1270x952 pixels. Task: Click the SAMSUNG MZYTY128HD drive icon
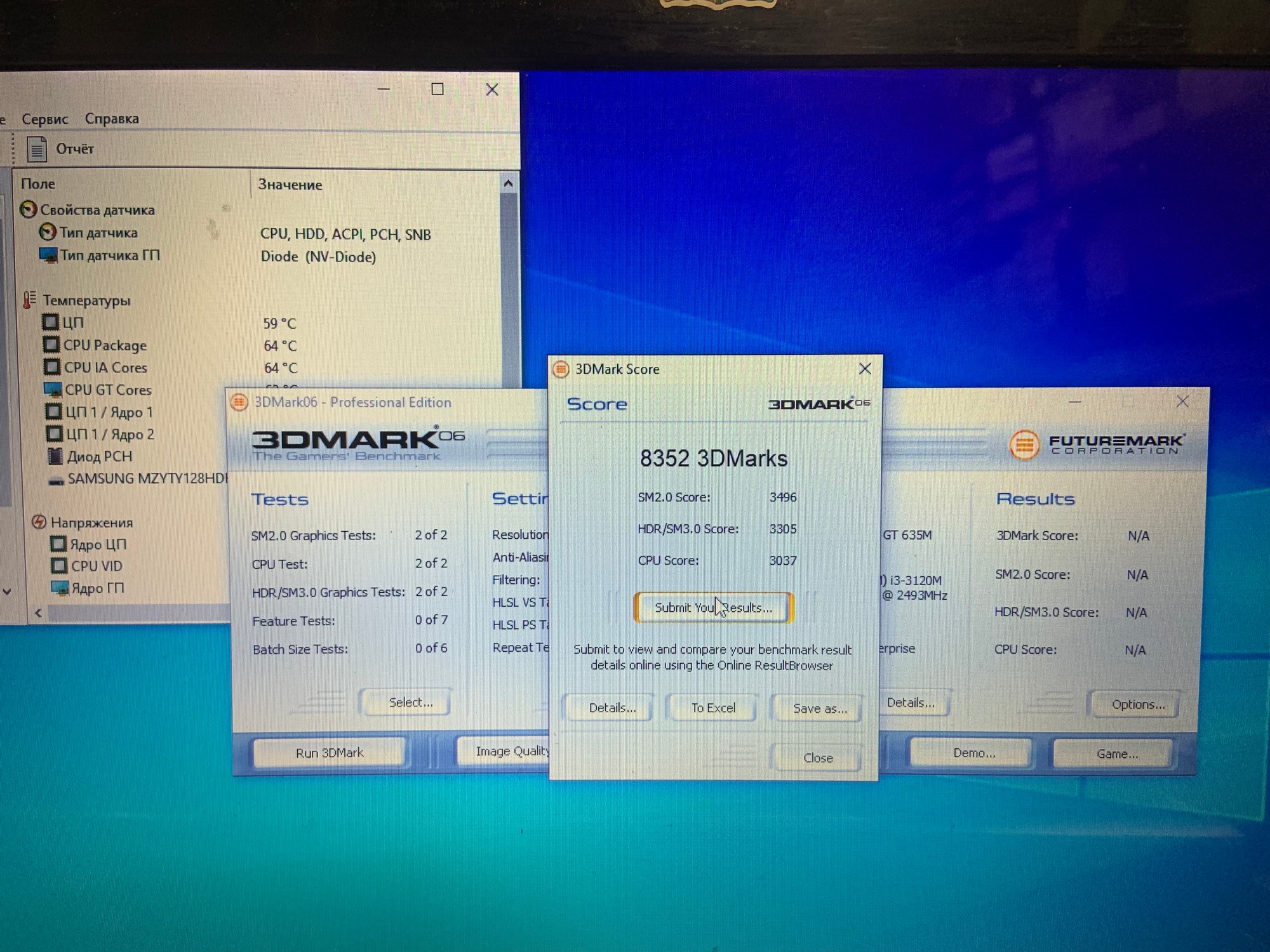pos(57,480)
